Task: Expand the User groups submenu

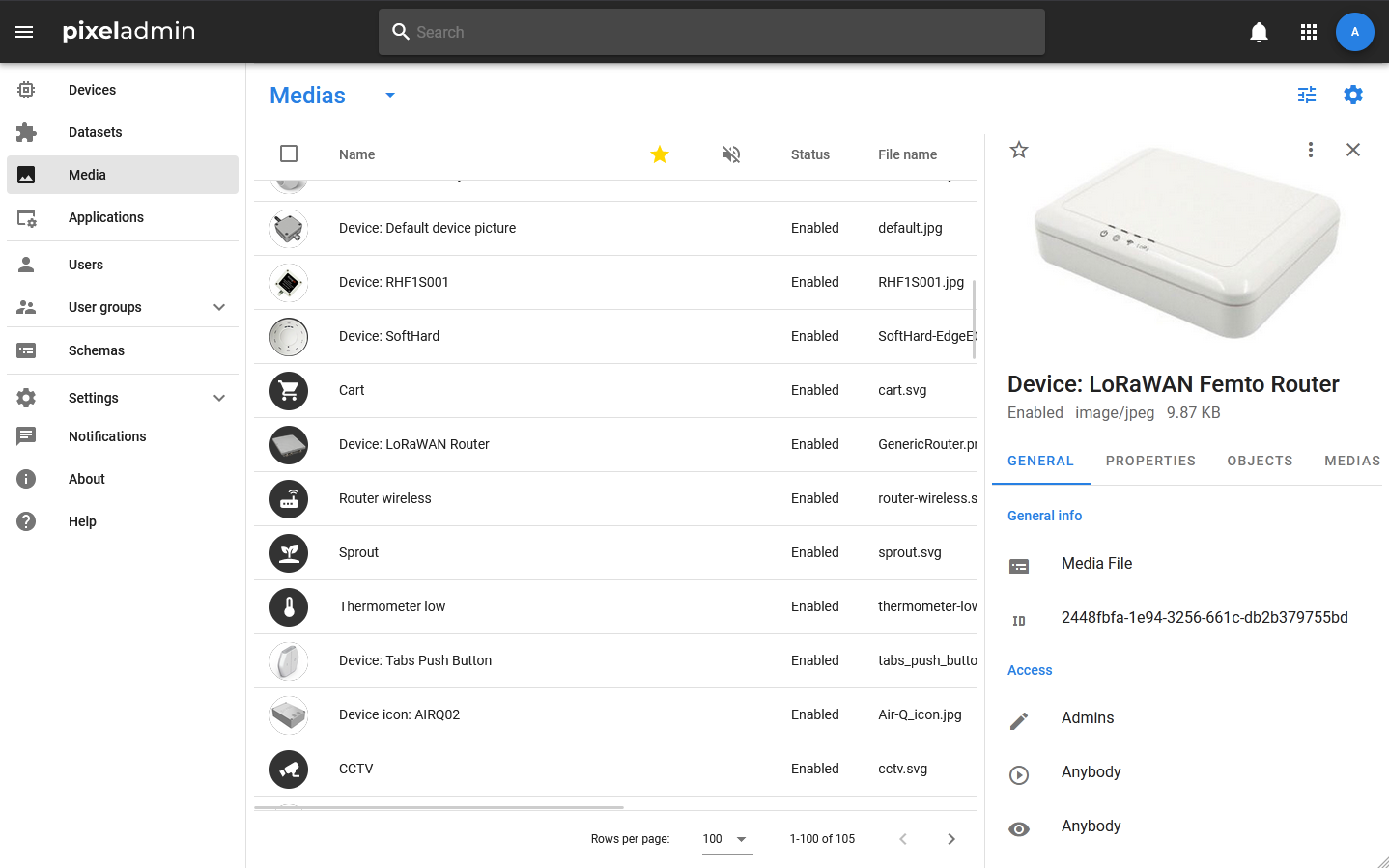Action: pos(219,307)
